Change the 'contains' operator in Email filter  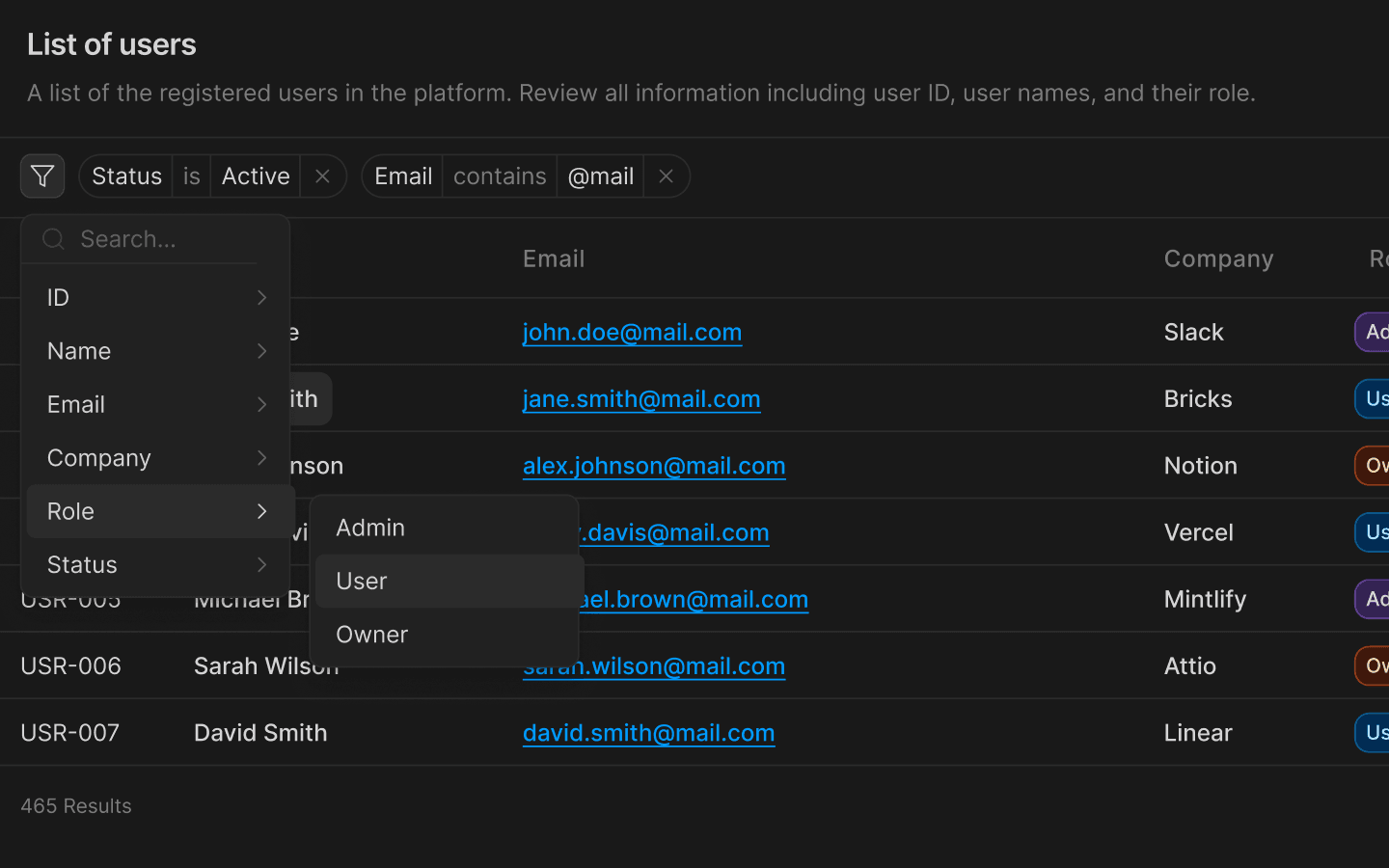(x=500, y=176)
